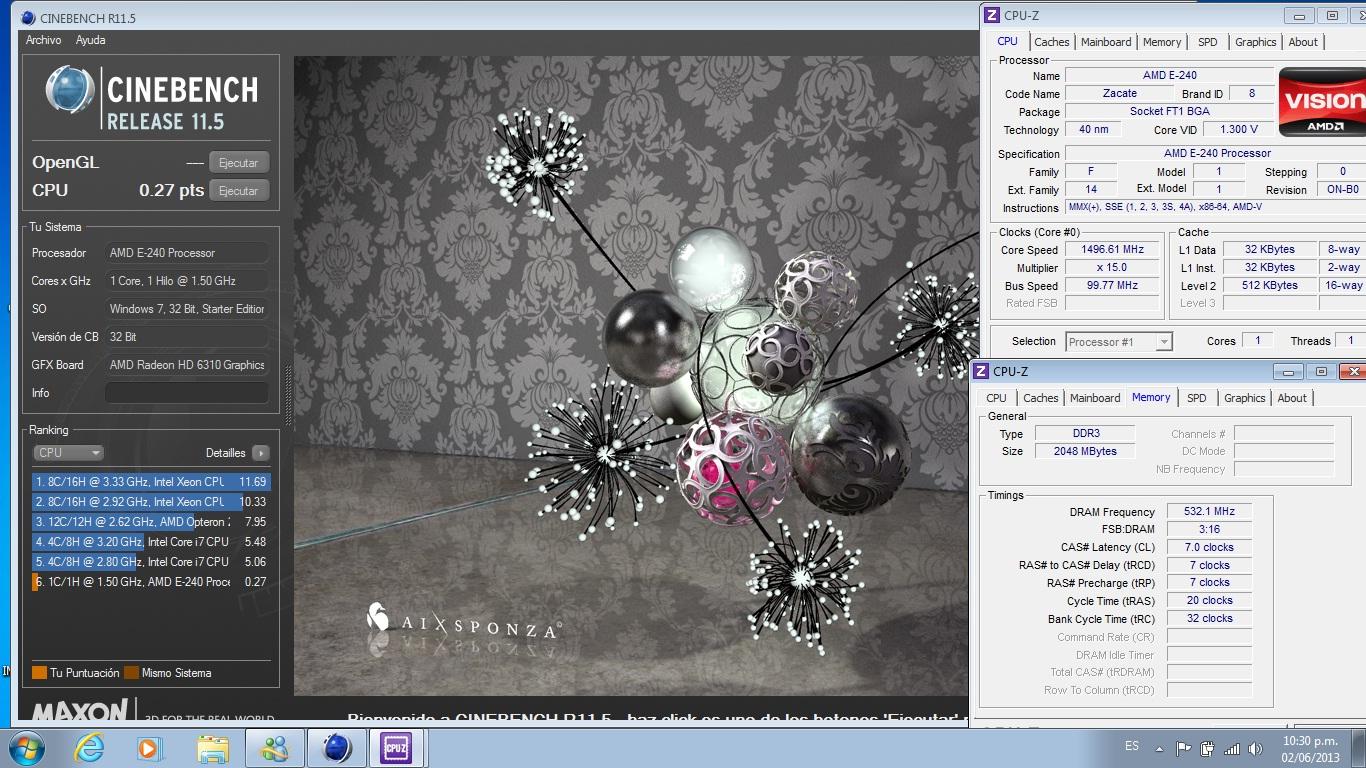Launch Internet Explorer from taskbar
1366x768 pixels.
[x=89, y=748]
